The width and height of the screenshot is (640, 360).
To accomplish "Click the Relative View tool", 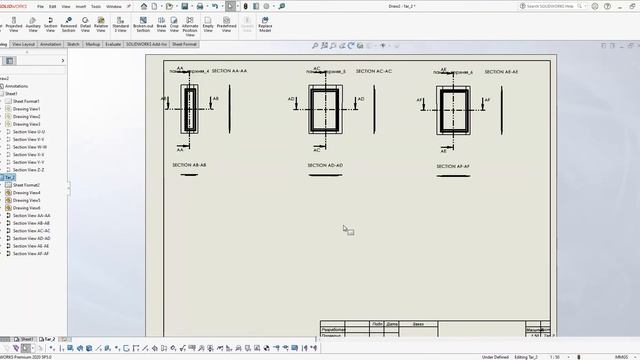I will pos(101,24).
